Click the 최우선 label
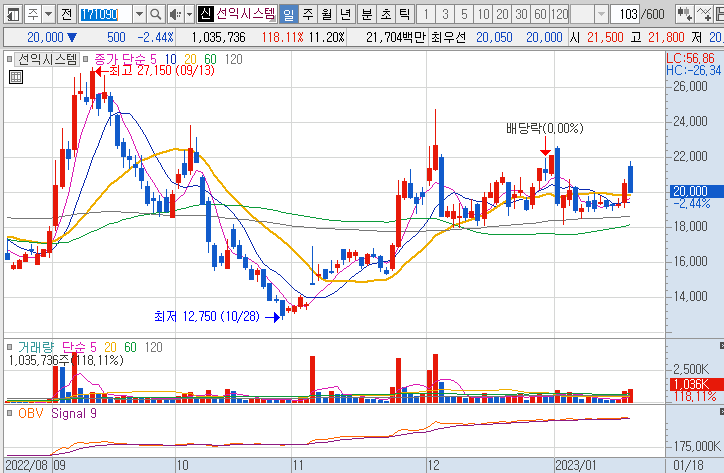This screenshot has height=473, width=724. 448,37
